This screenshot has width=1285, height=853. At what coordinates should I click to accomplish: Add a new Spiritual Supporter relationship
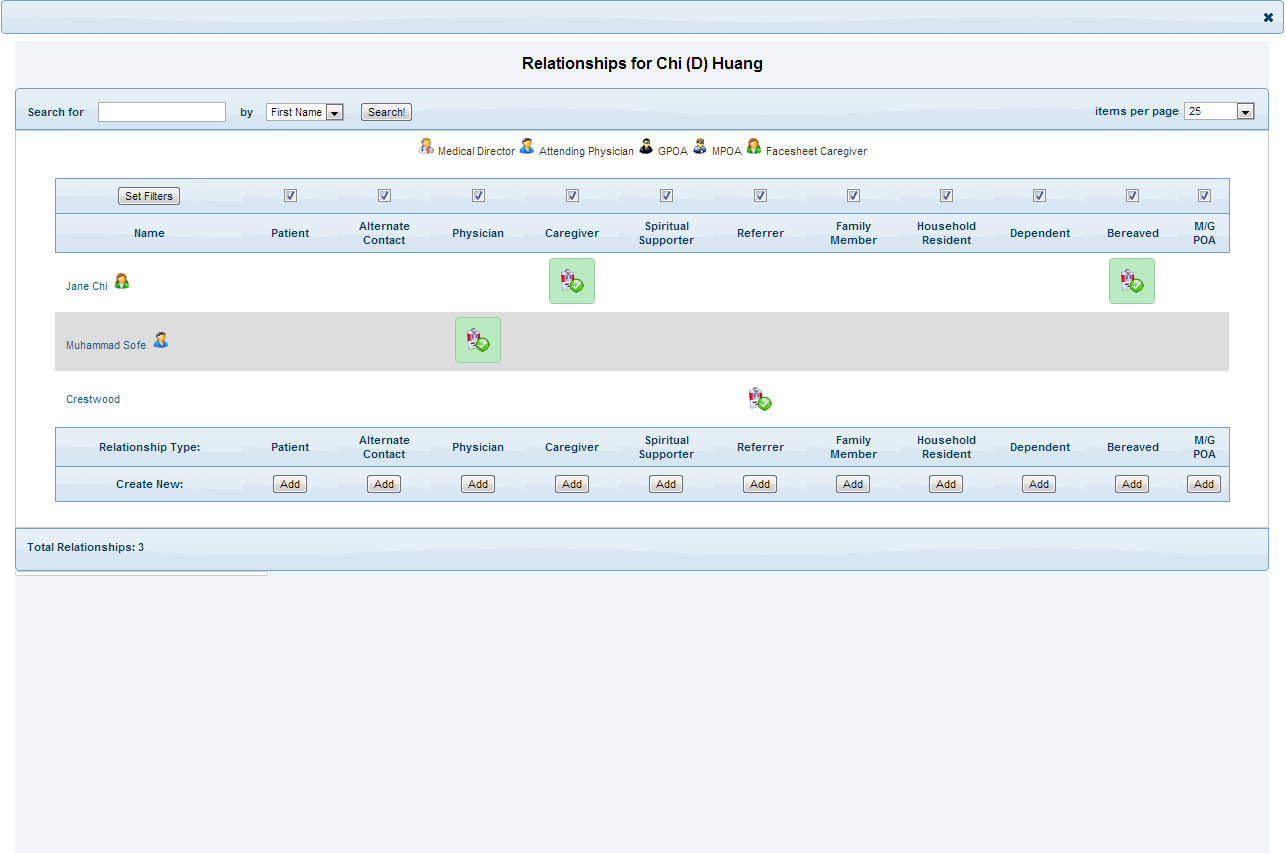(x=666, y=484)
